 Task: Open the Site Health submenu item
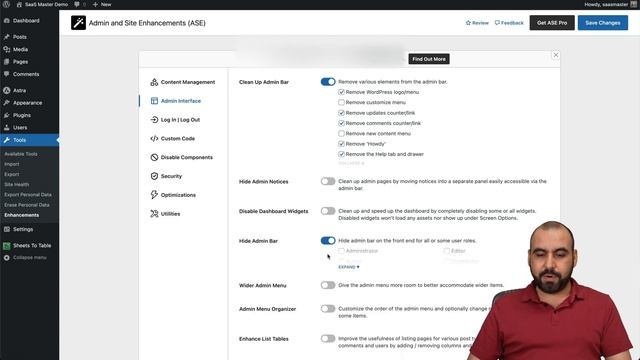tap(17, 184)
